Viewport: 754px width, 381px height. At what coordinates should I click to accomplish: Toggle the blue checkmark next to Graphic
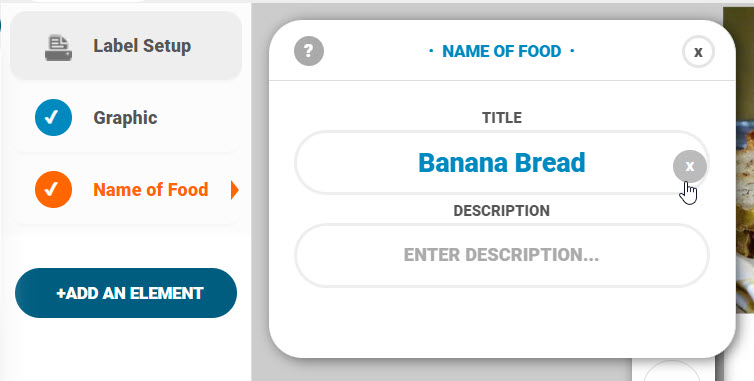tap(53, 117)
